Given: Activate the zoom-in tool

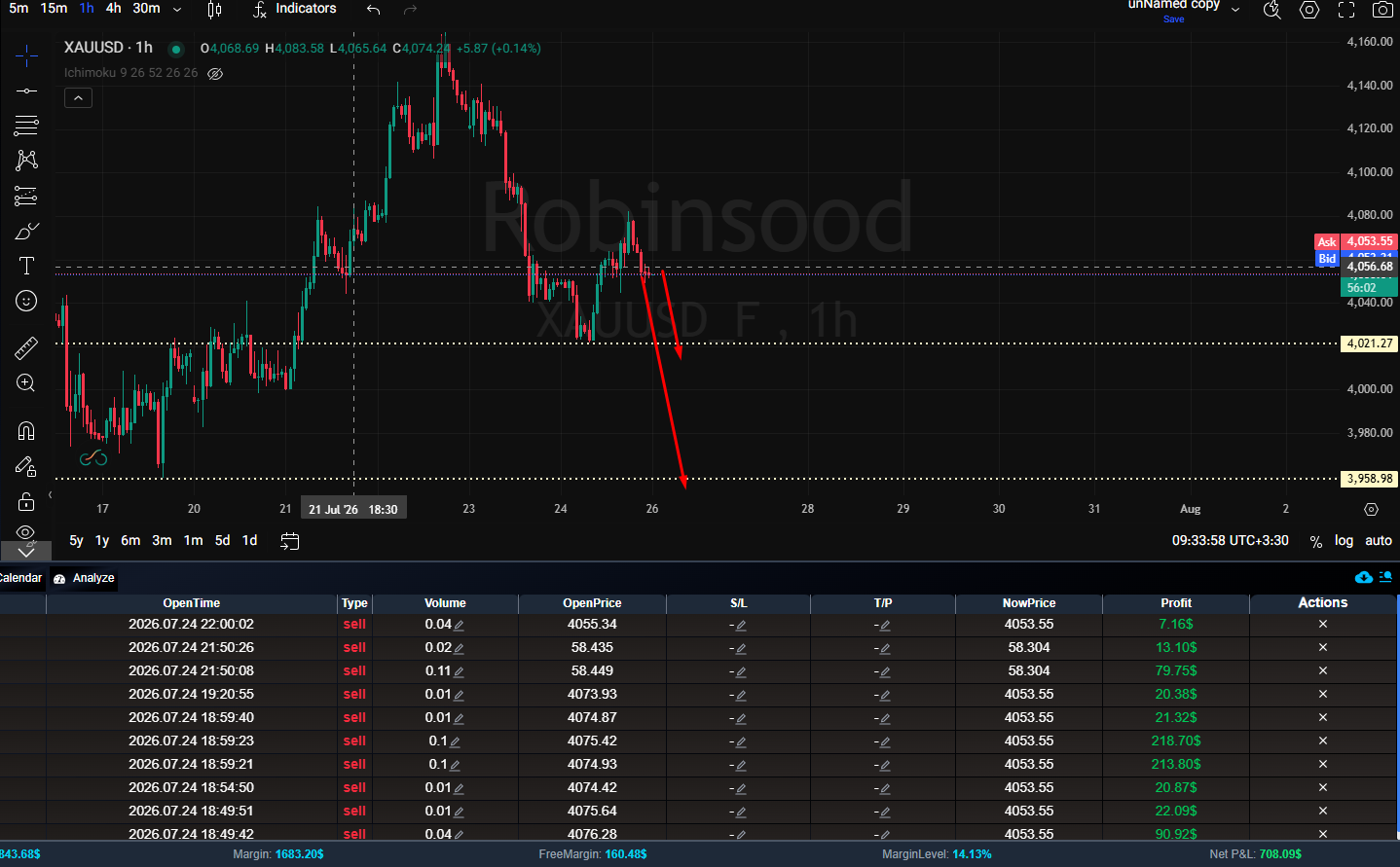Looking at the screenshot, I should click(x=26, y=383).
